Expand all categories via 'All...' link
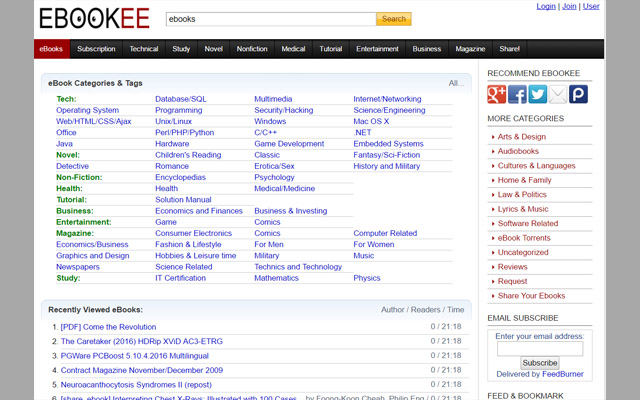The height and width of the screenshot is (400, 640). click(x=456, y=83)
